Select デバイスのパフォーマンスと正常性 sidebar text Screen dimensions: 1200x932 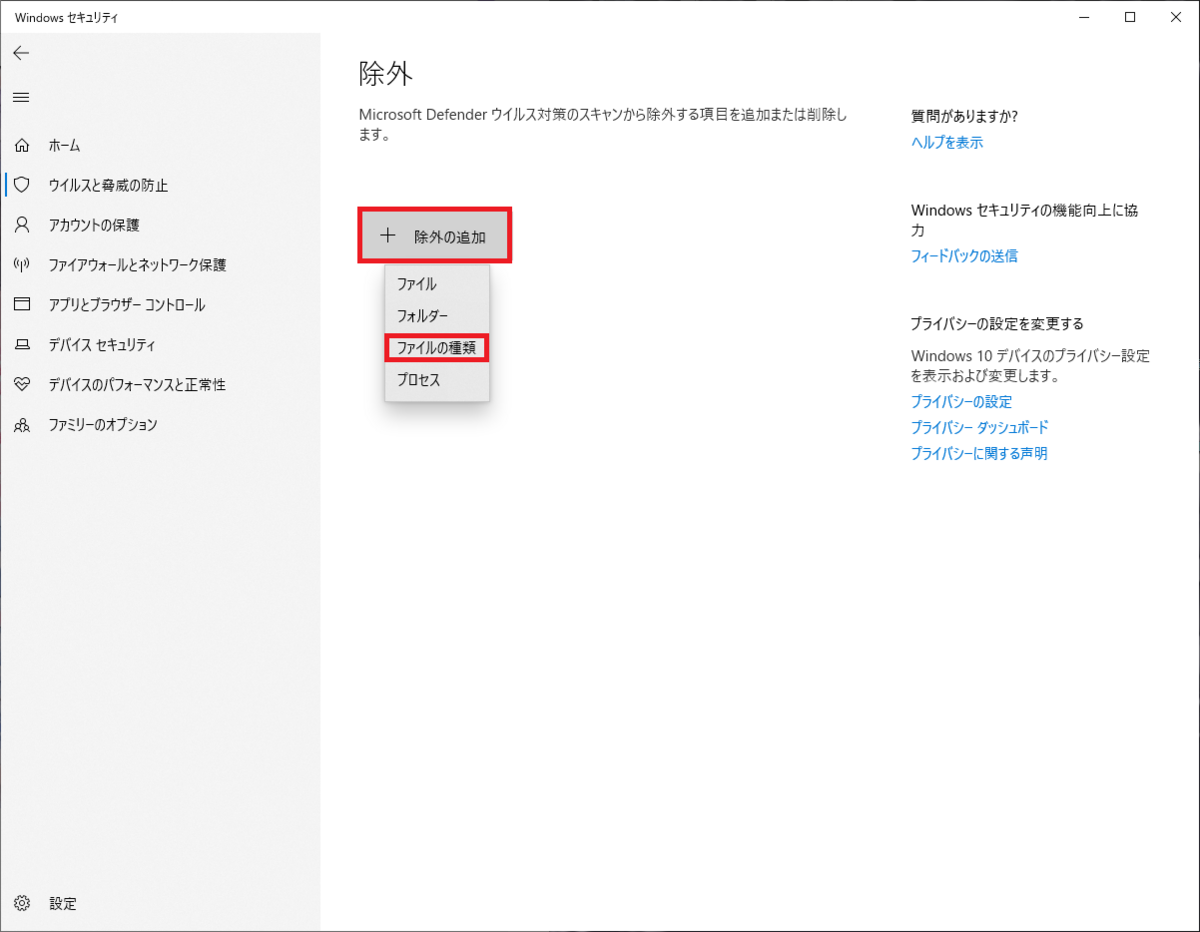[x=137, y=385]
